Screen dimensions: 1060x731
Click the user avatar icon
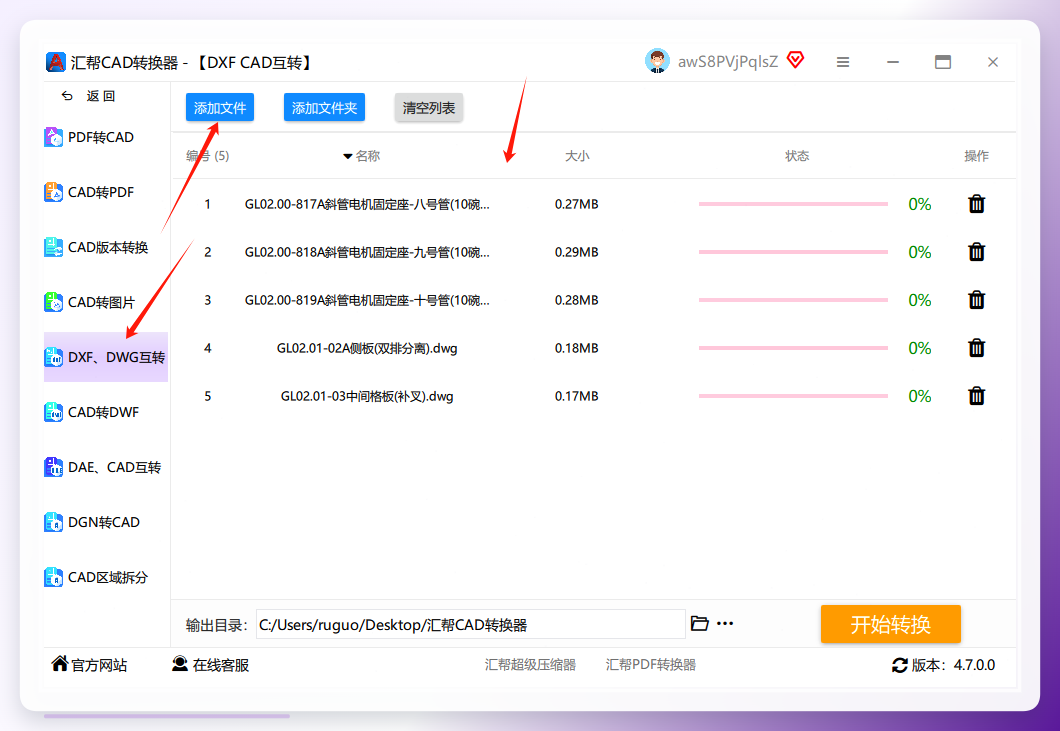(657, 61)
